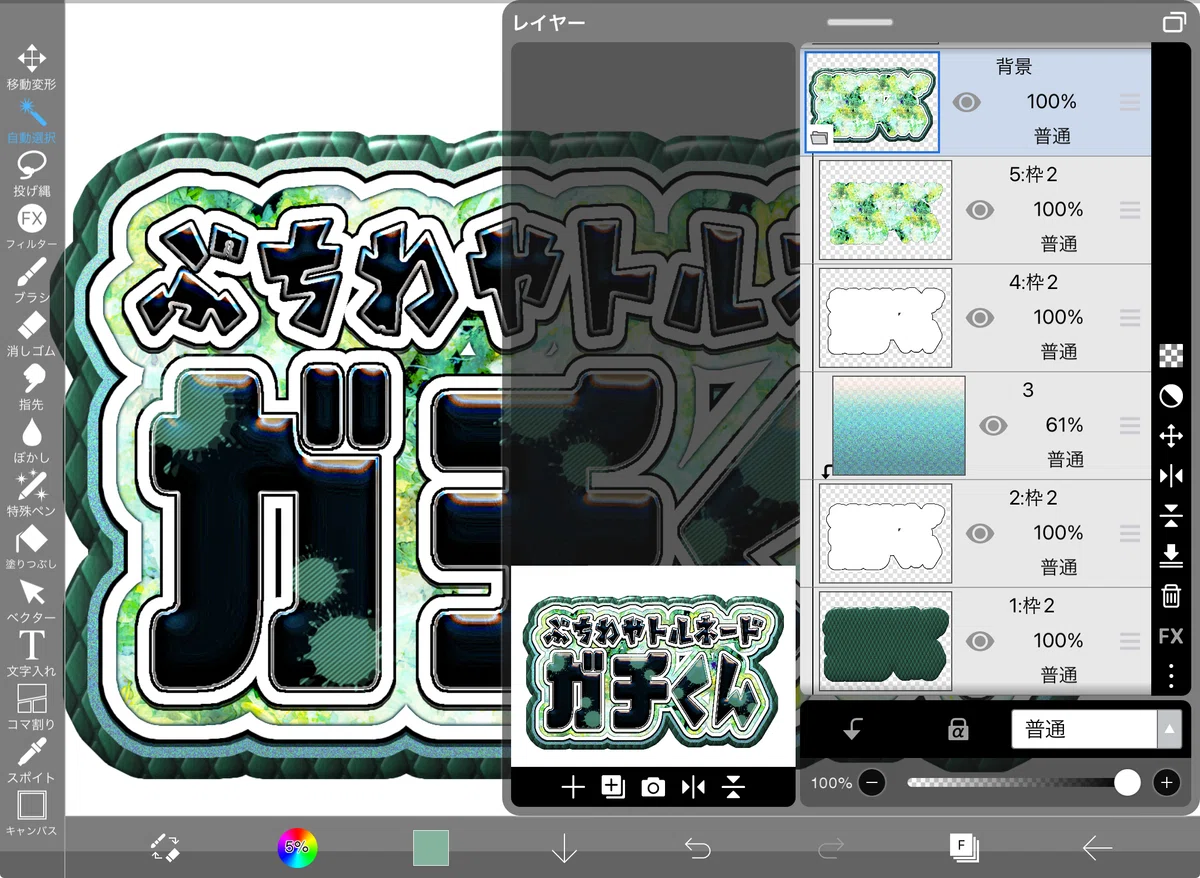Add a special layer with boxed plus icon
The width and height of the screenshot is (1200, 878).
612,788
